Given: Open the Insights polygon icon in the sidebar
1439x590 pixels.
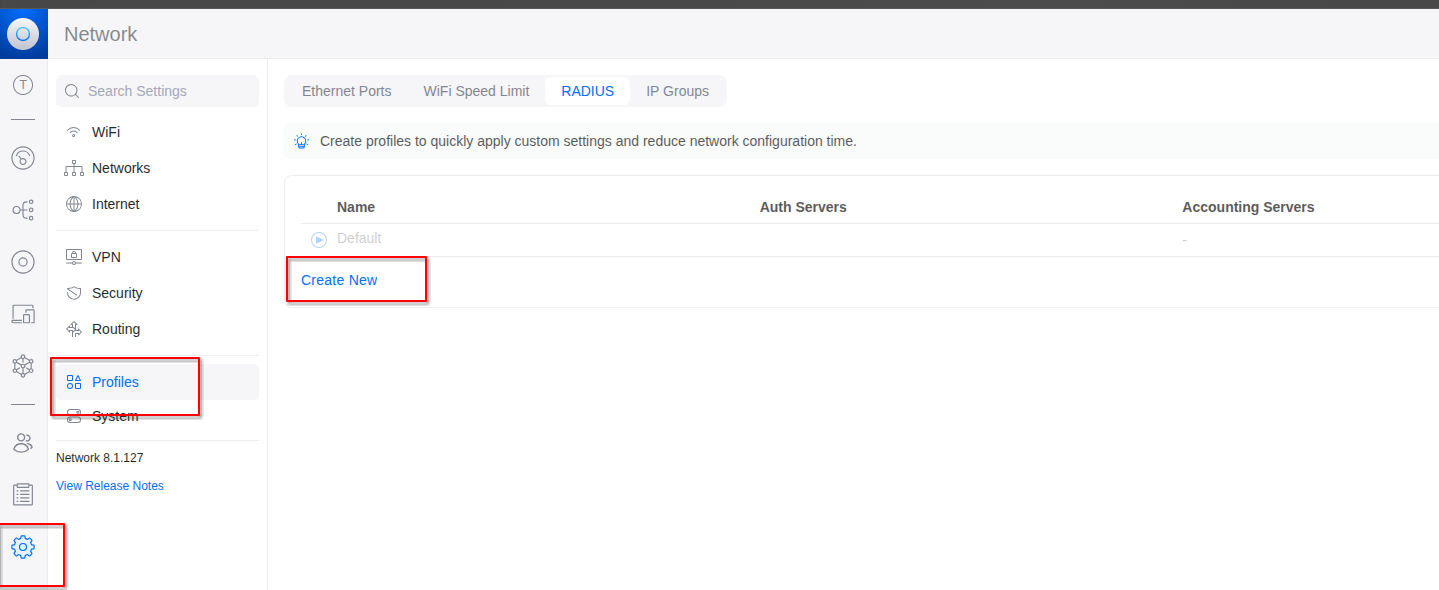Looking at the screenshot, I should tap(23, 366).
